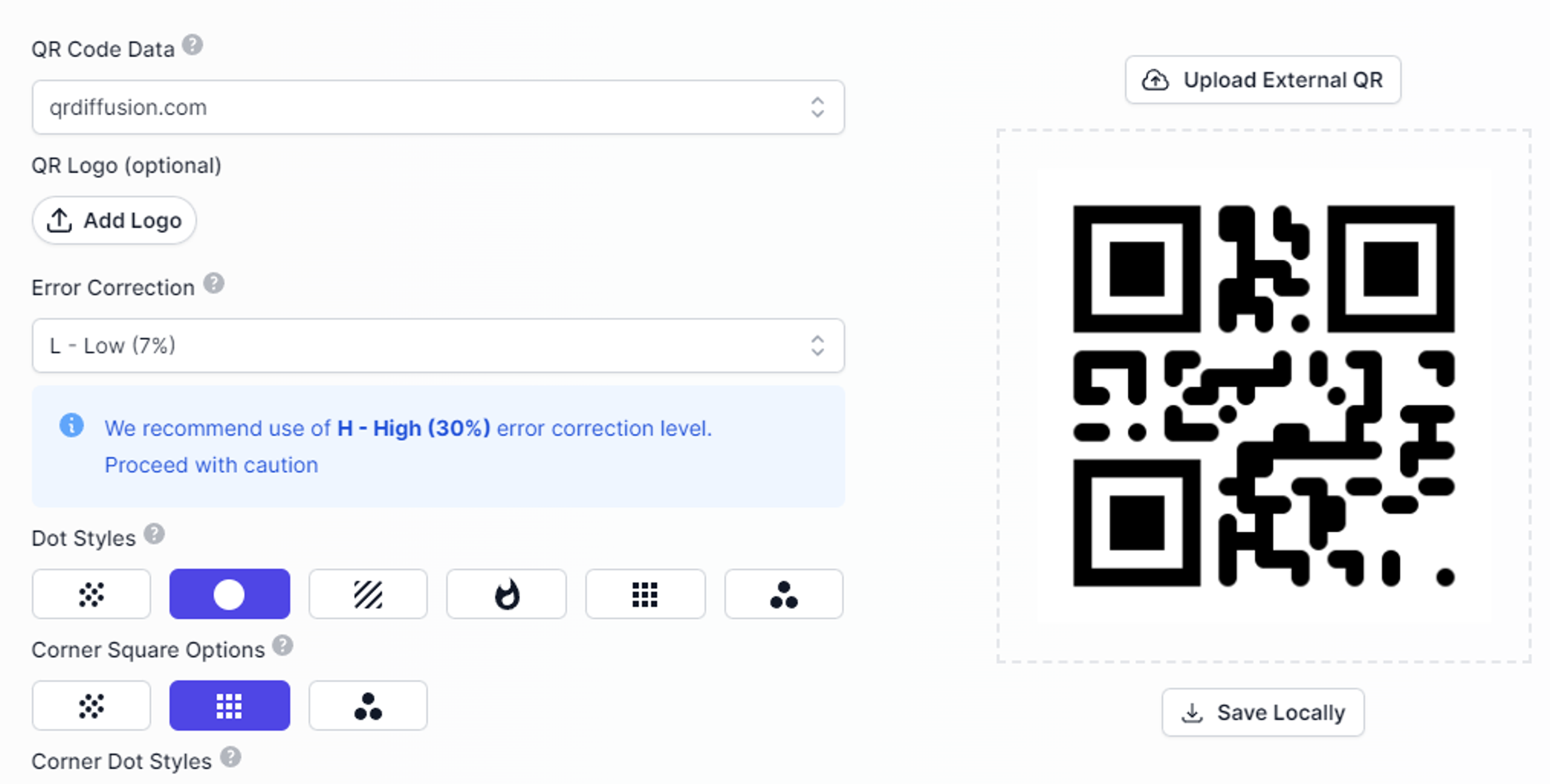Enable the small dot style option

92,593
